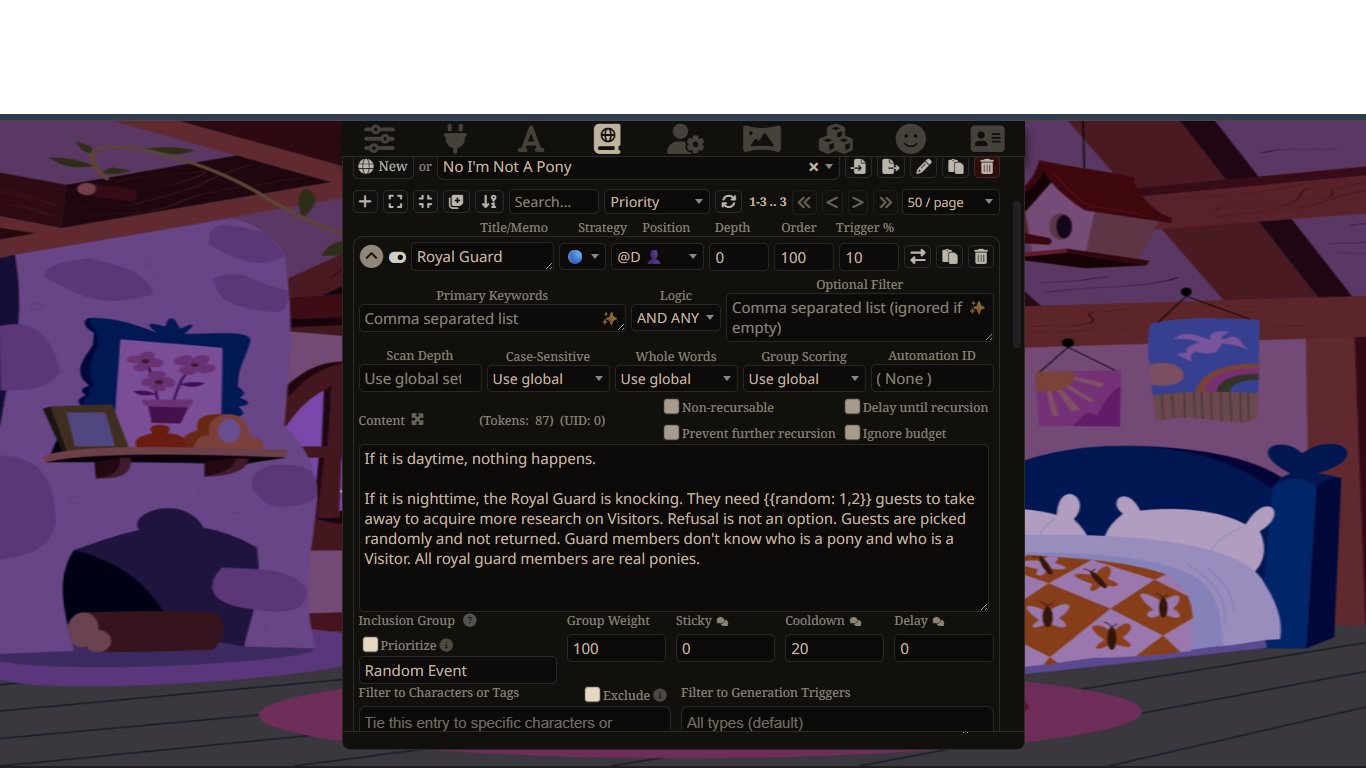Duplicate the lorebook file
The width and height of the screenshot is (1366, 768).
click(x=955, y=167)
